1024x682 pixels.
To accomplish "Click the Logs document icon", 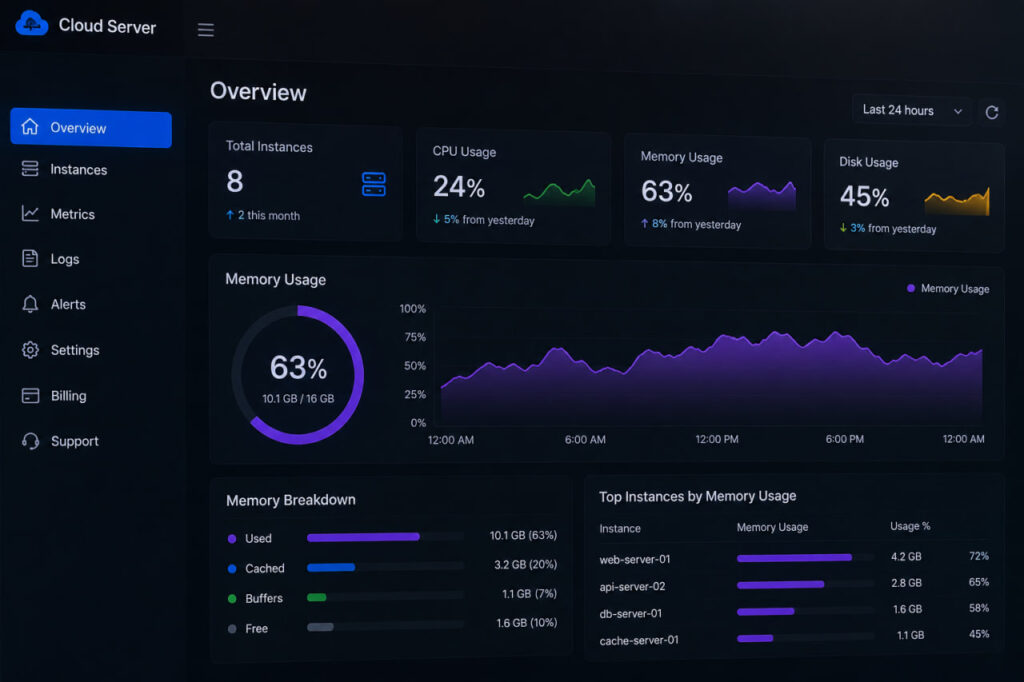I will (x=30, y=259).
